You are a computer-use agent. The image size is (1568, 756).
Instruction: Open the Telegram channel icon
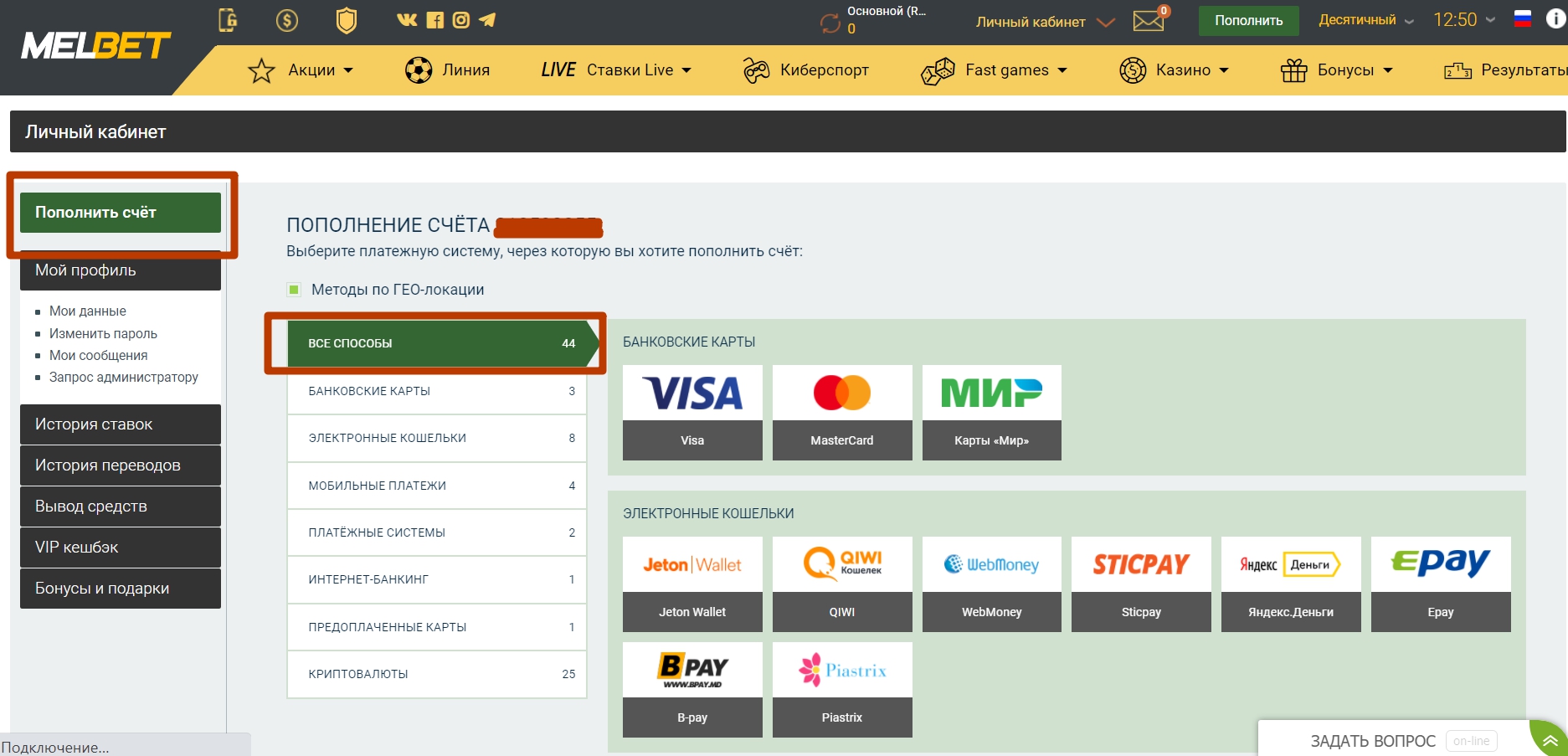tap(487, 20)
